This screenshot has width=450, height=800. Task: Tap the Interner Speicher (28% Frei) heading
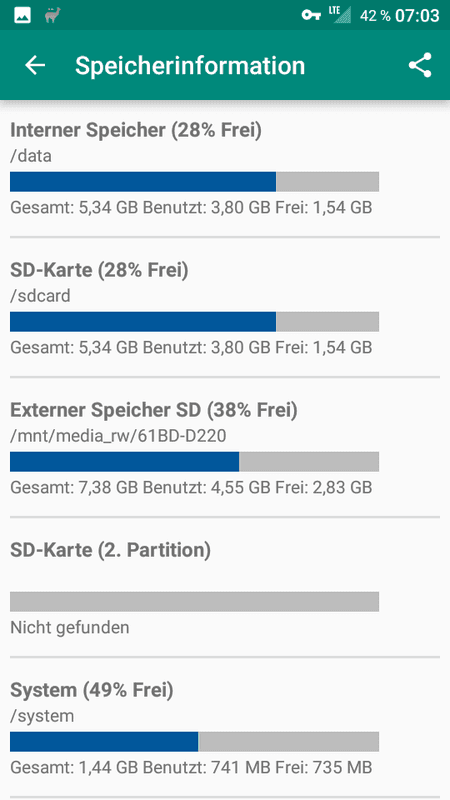click(x=136, y=131)
